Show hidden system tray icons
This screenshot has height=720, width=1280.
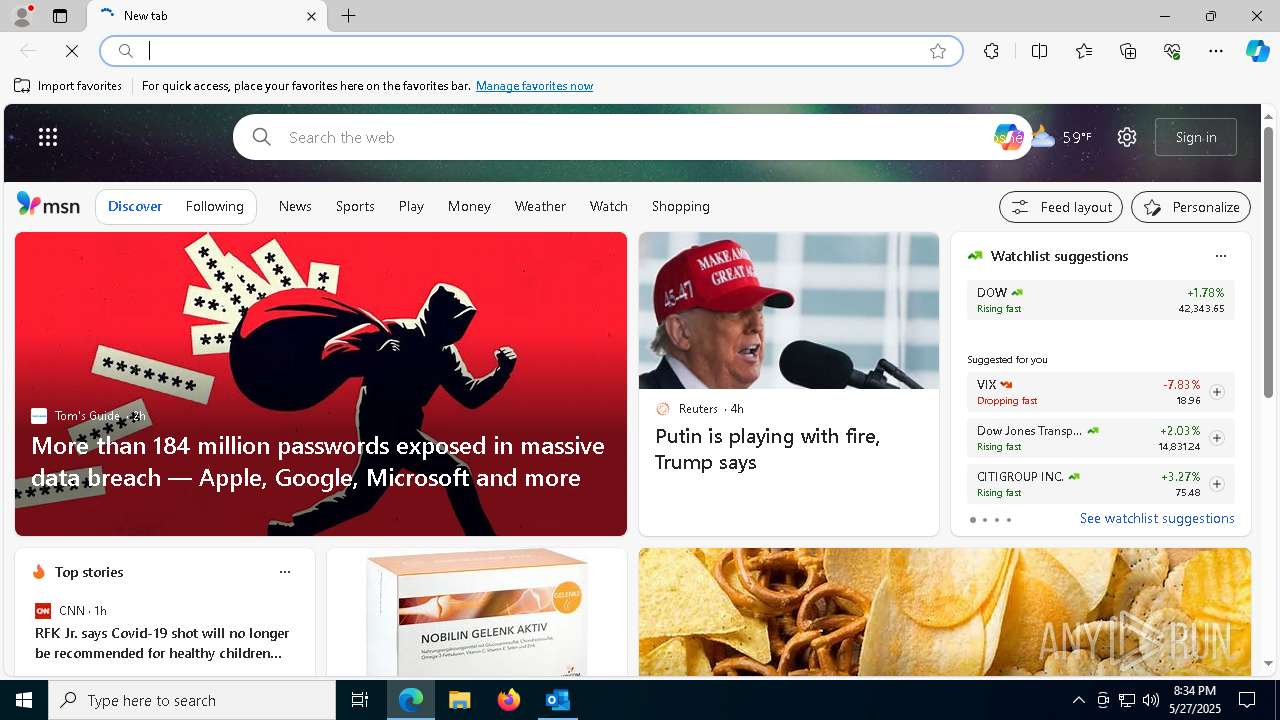[x=1078, y=700]
